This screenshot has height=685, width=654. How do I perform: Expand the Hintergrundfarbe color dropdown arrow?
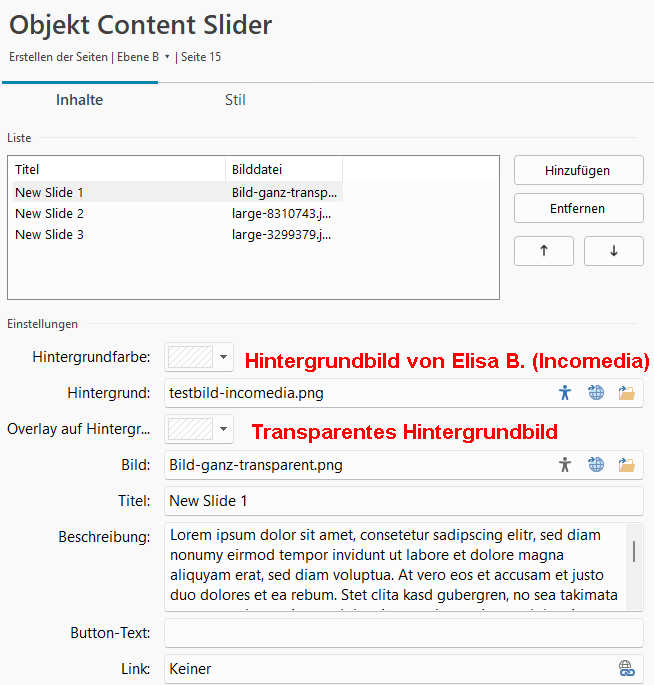tap(224, 357)
